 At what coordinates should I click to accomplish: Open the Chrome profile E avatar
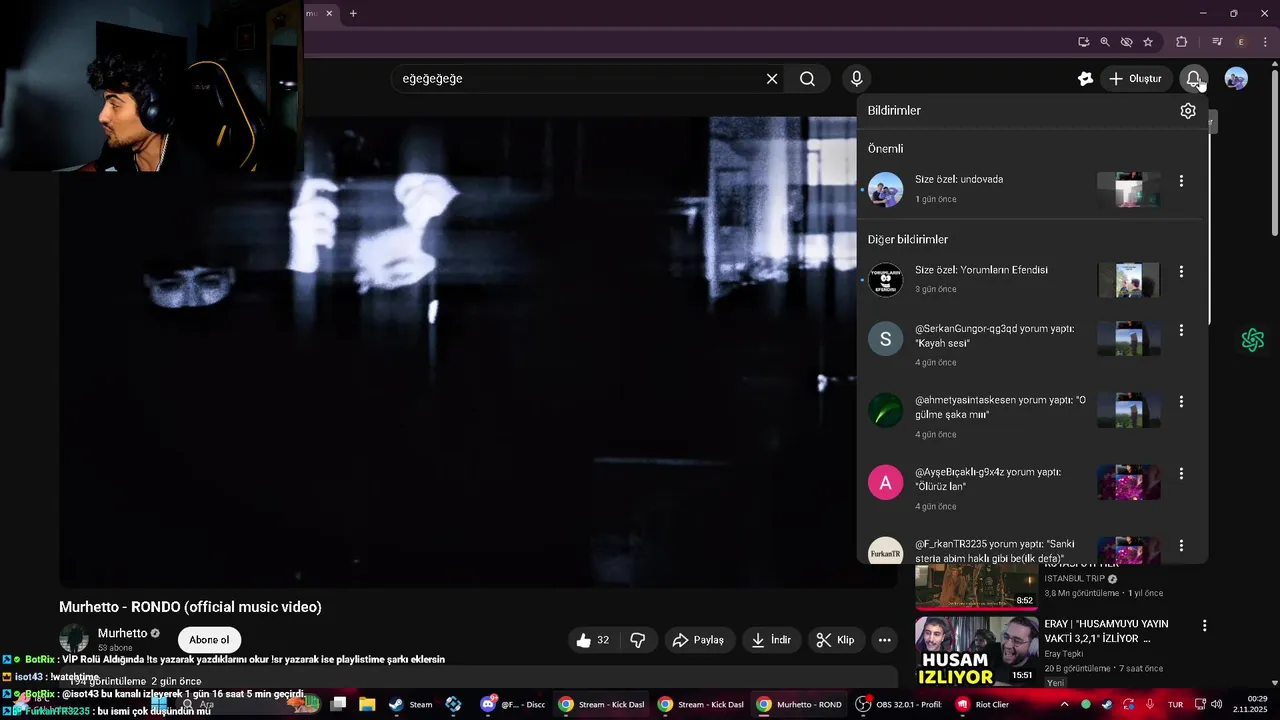(1241, 42)
